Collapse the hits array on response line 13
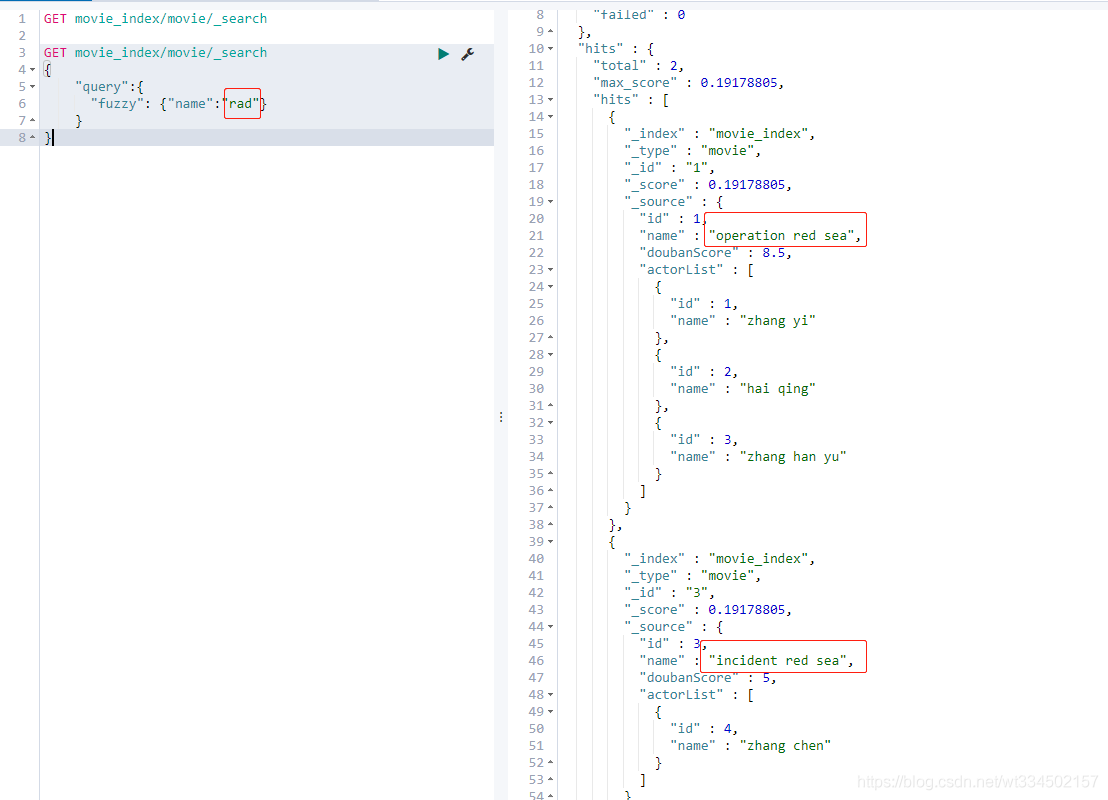This screenshot has width=1108, height=800. click(550, 100)
